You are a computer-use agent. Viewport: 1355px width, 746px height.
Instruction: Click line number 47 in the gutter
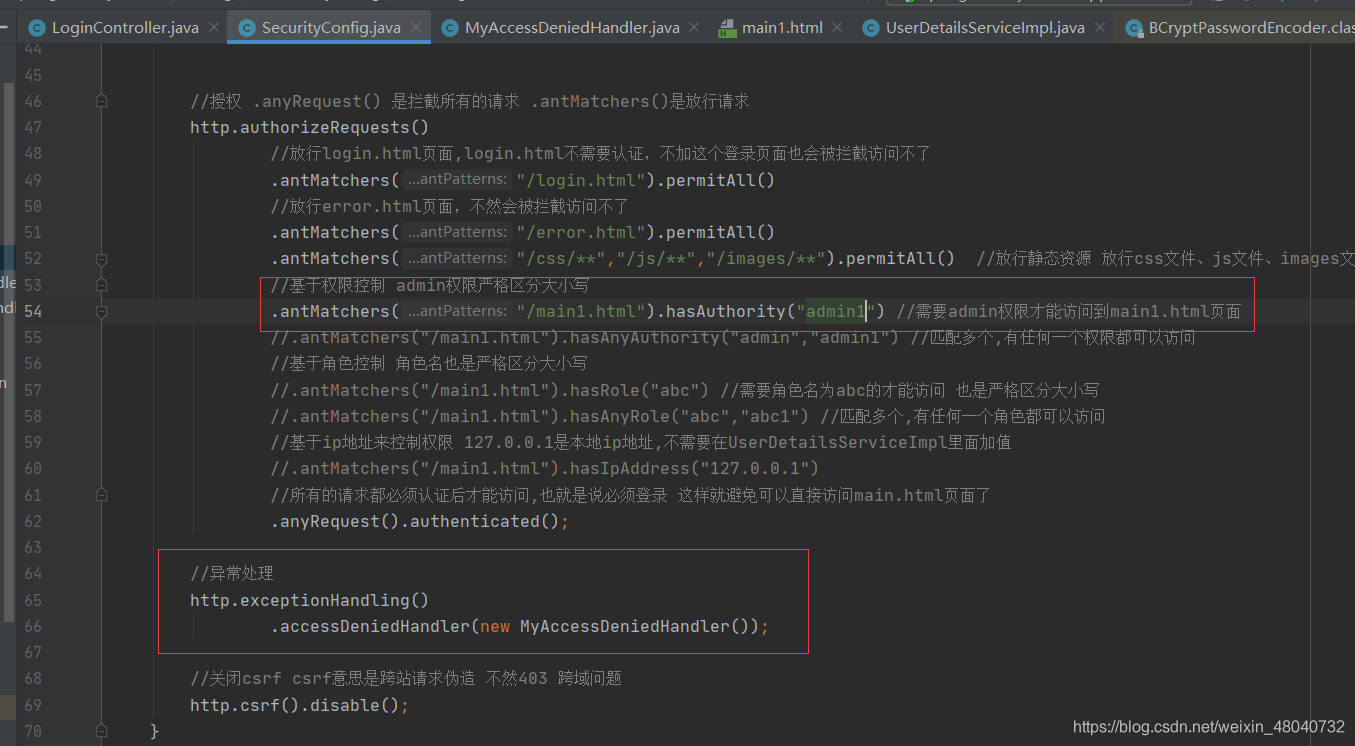pyautogui.click(x=32, y=127)
